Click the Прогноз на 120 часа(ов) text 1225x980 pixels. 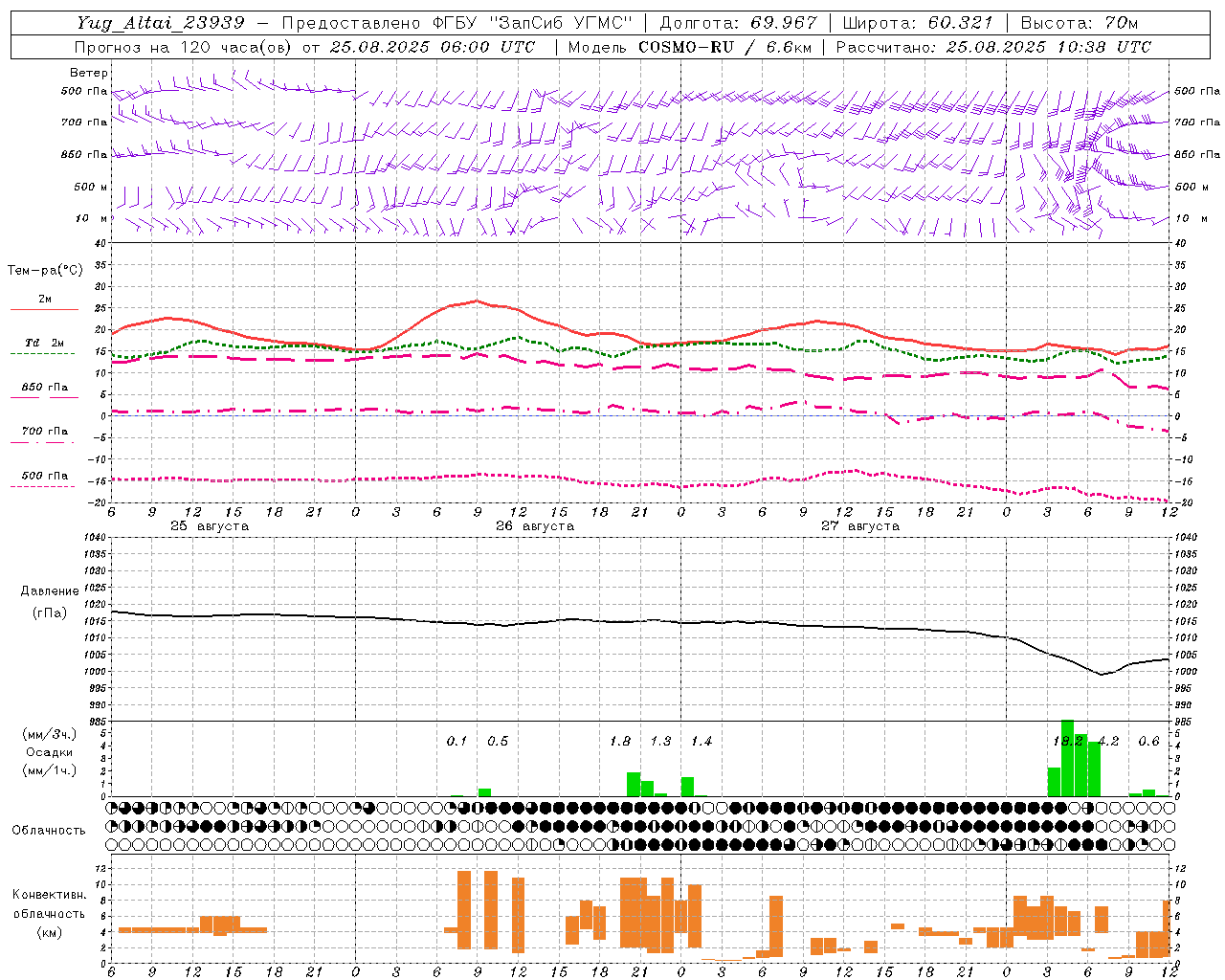click(184, 47)
